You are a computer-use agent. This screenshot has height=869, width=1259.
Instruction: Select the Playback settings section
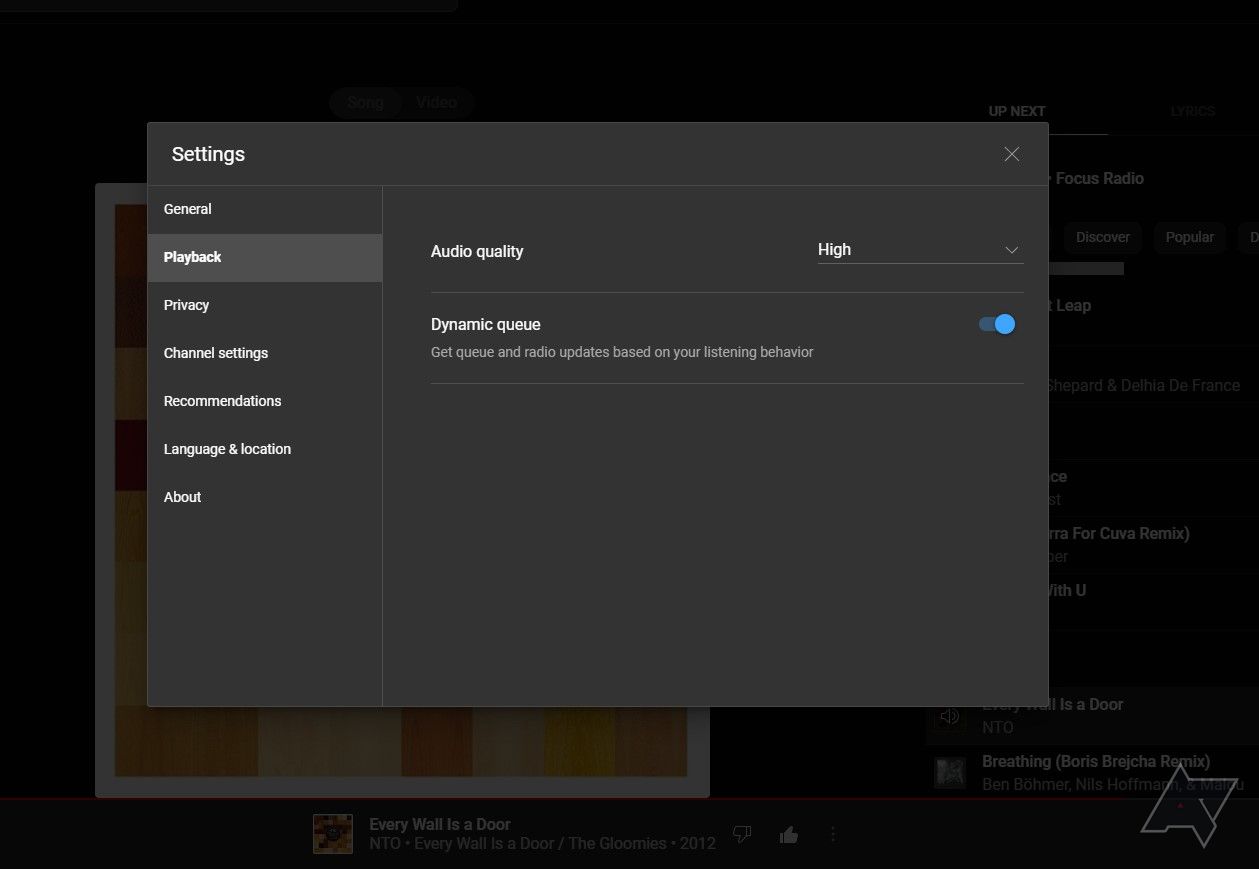click(265, 257)
